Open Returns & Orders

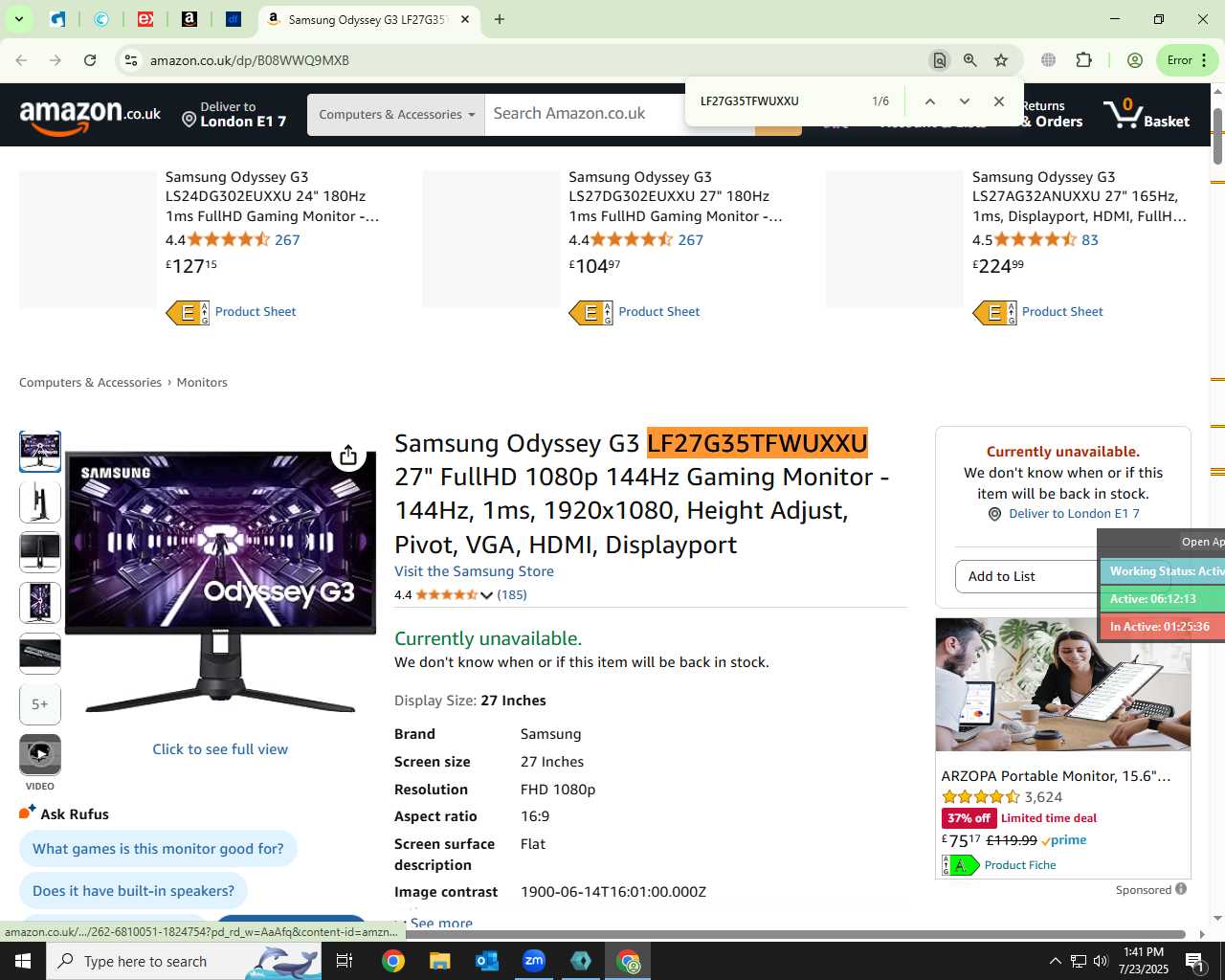click(x=1051, y=115)
